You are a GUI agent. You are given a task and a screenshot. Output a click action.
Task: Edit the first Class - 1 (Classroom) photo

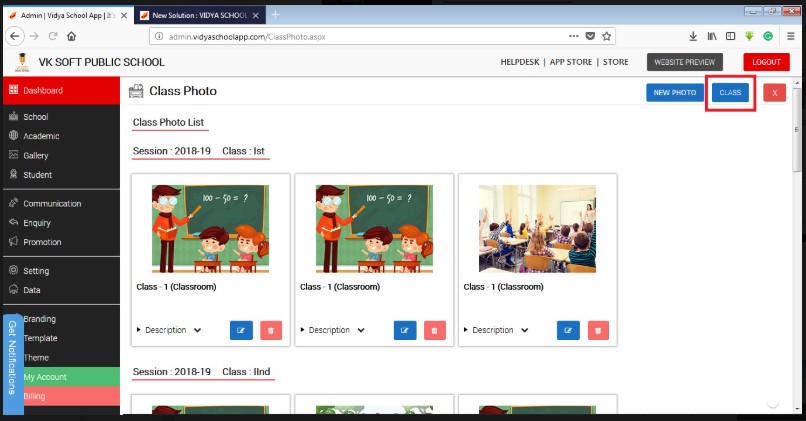click(x=241, y=331)
